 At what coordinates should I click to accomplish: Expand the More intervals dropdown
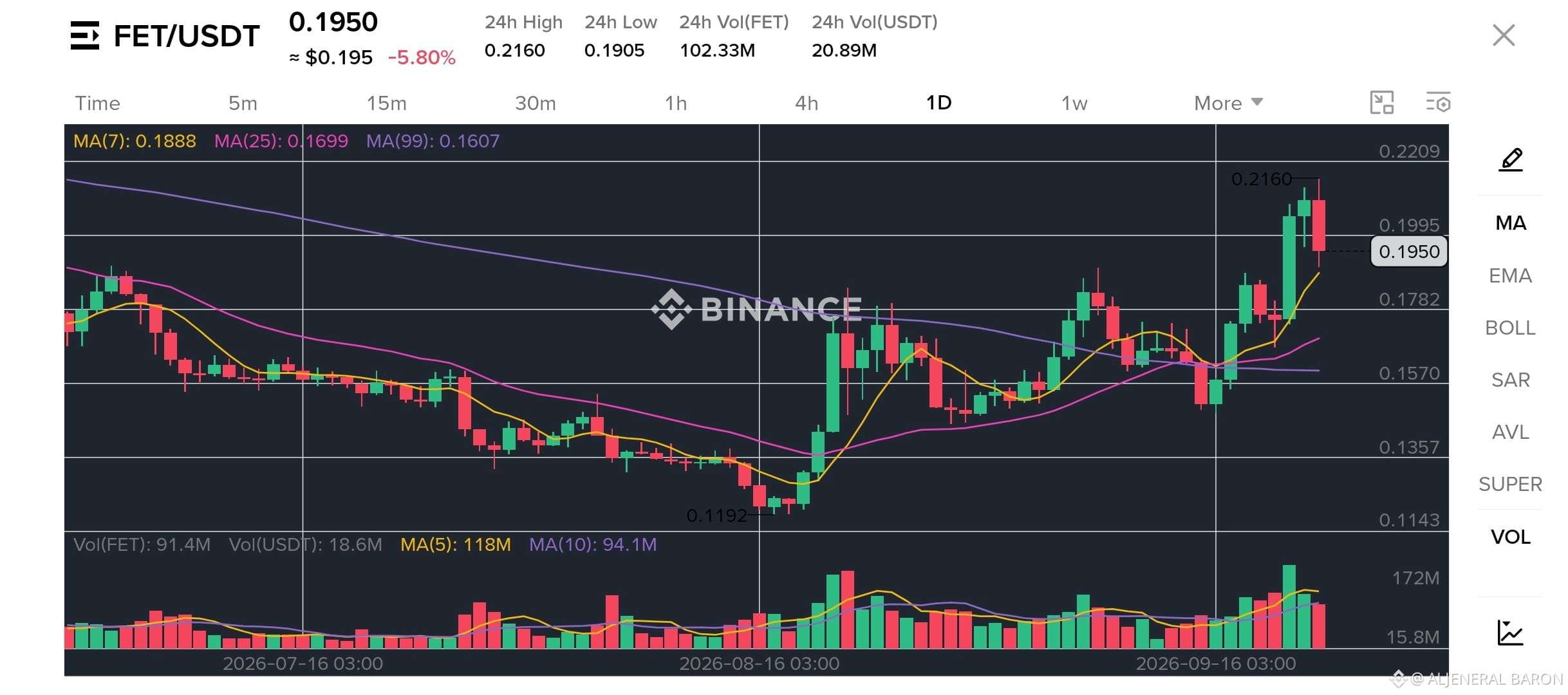(1228, 103)
